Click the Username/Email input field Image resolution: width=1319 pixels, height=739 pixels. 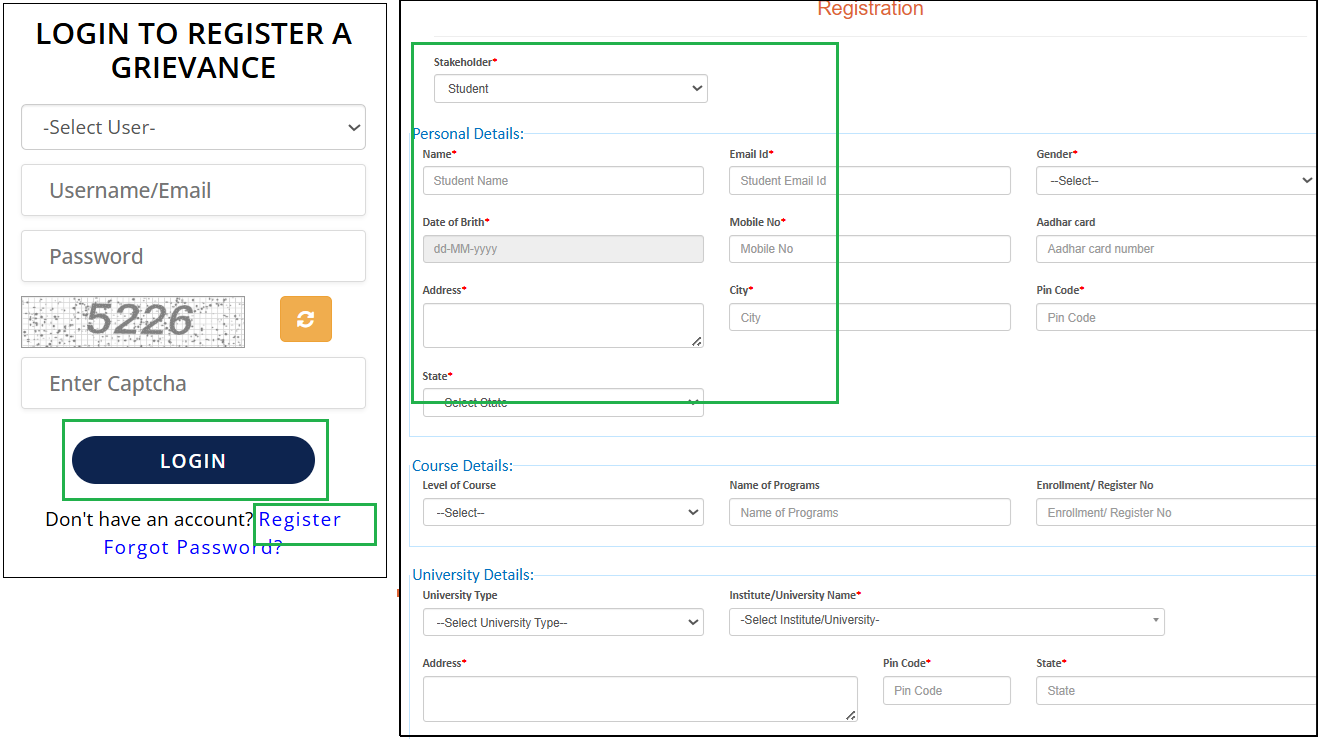pyautogui.click(x=193, y=190)
